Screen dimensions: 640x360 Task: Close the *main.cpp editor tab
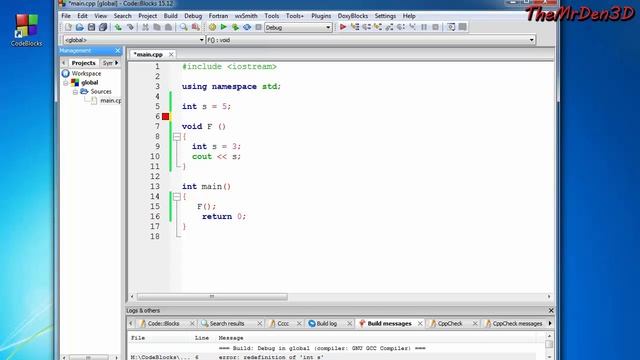pos(171,54)
